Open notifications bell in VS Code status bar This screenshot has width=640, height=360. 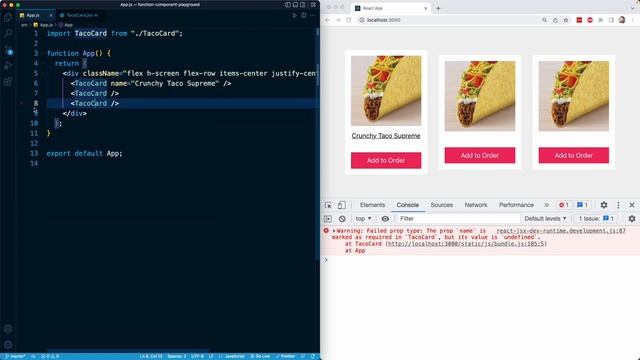[313, 356]
